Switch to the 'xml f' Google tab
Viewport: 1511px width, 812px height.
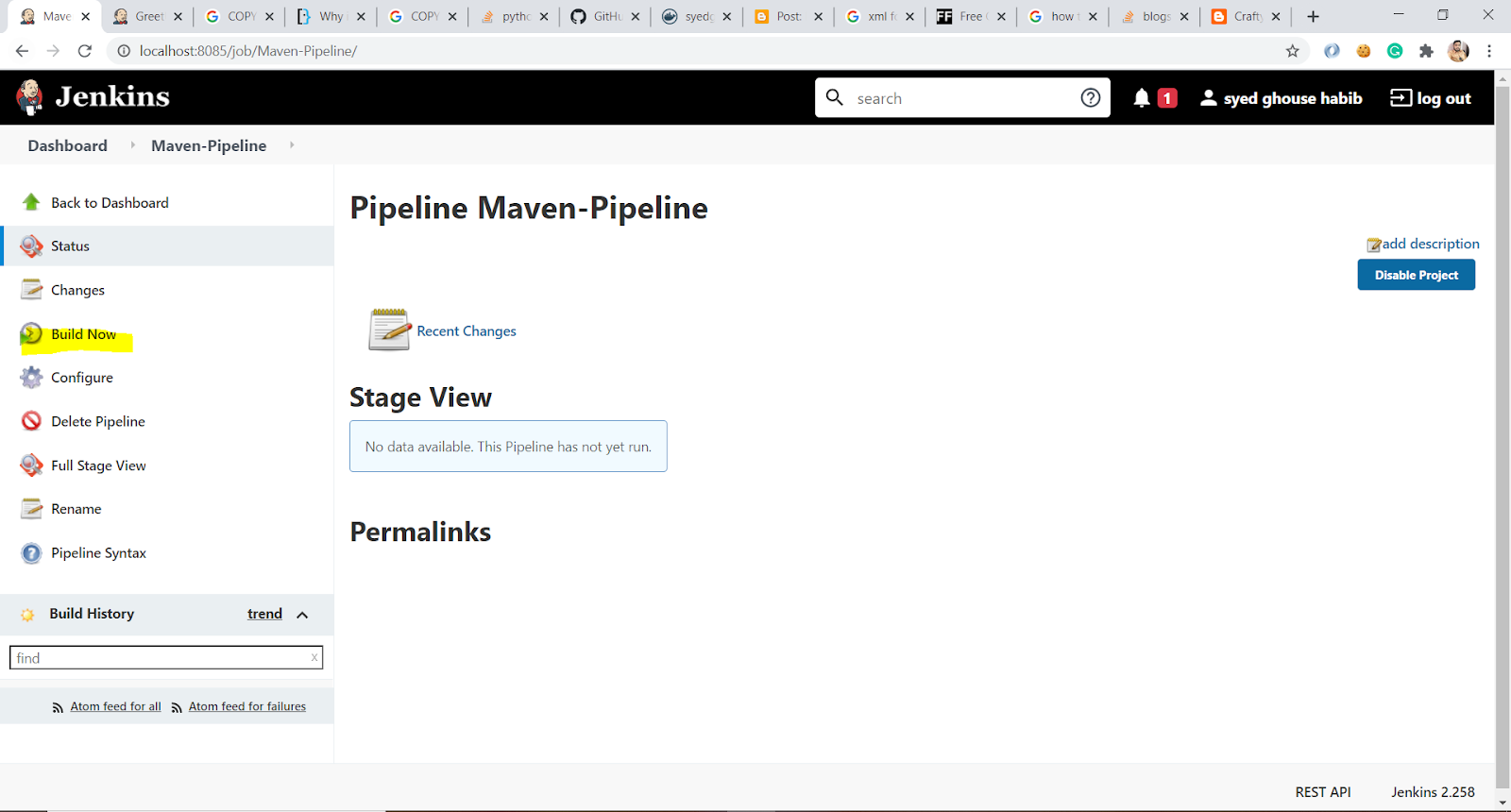click(879, 16)
